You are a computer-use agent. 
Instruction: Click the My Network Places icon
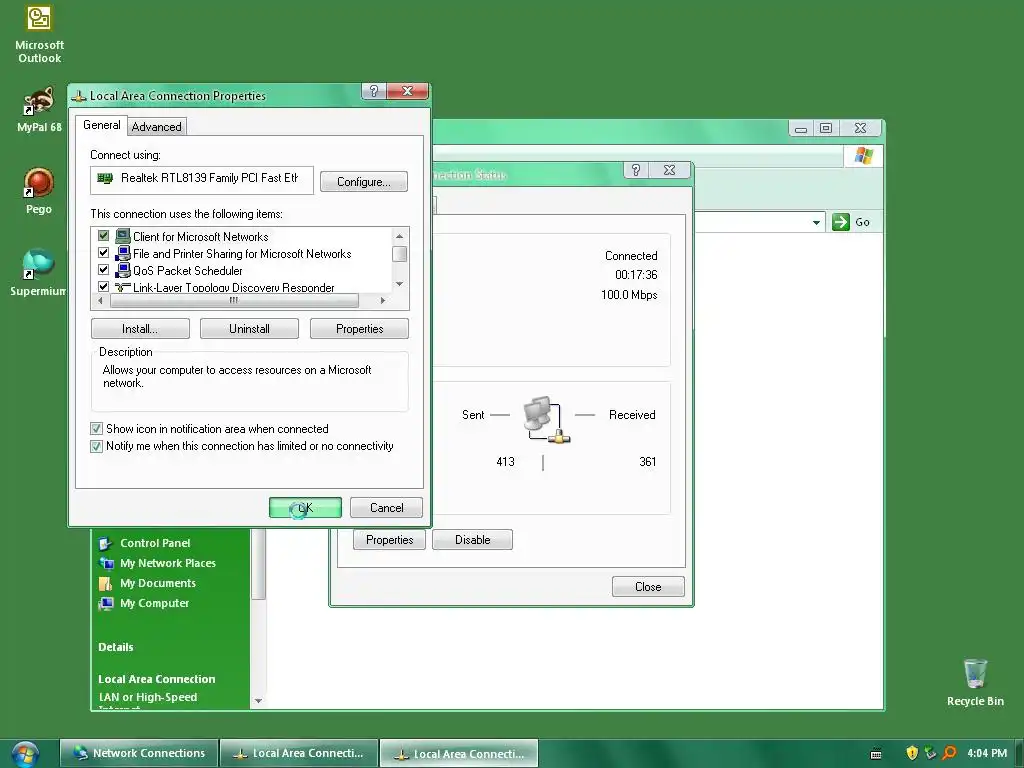pyautogui.click(x=106, y=563)
